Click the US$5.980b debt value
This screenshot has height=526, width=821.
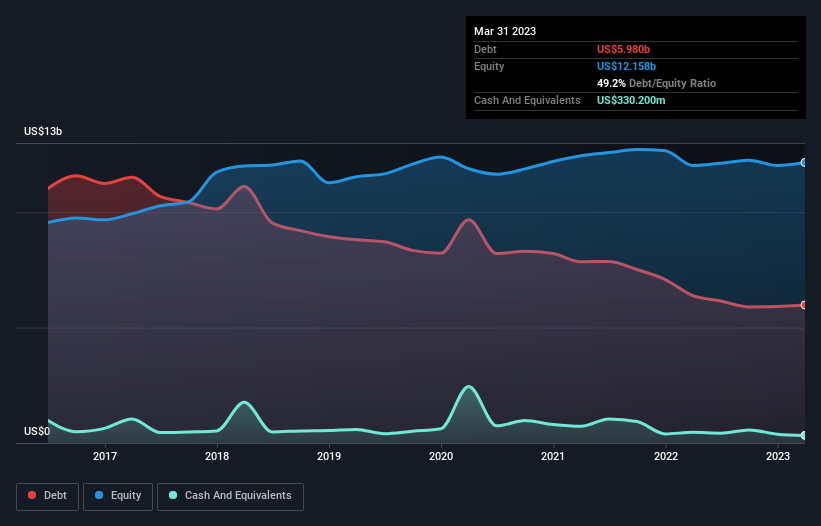click(623, 49)
